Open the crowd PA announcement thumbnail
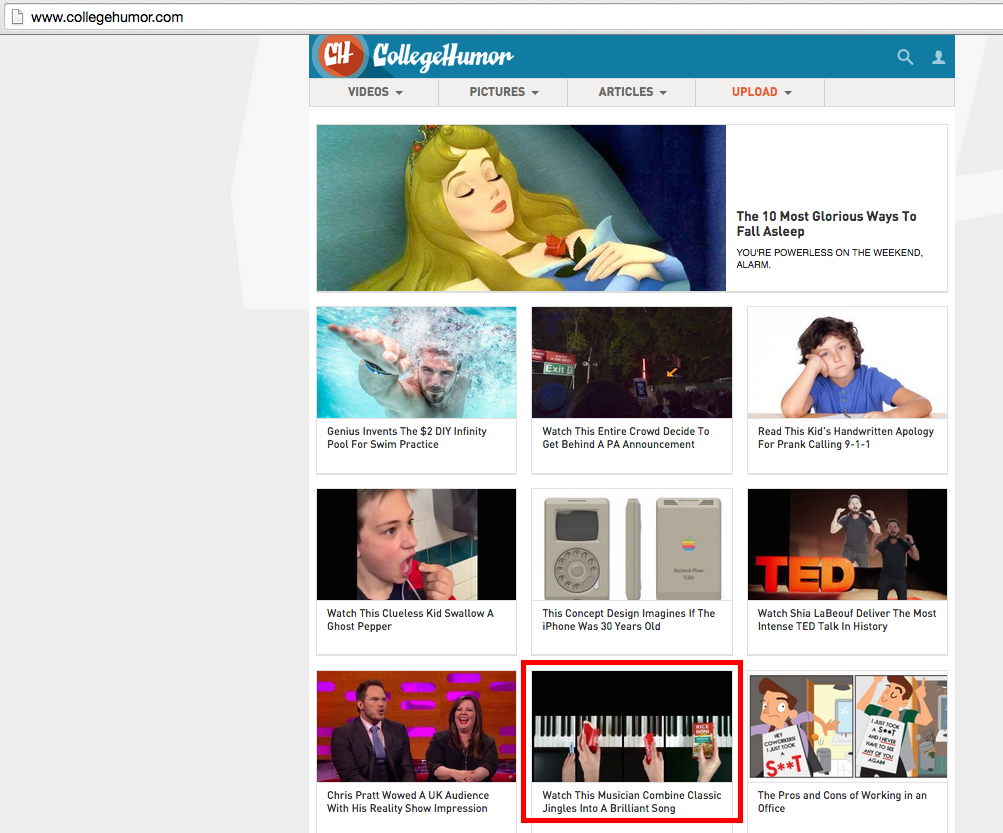The image size is (1003, 833). 632,363
